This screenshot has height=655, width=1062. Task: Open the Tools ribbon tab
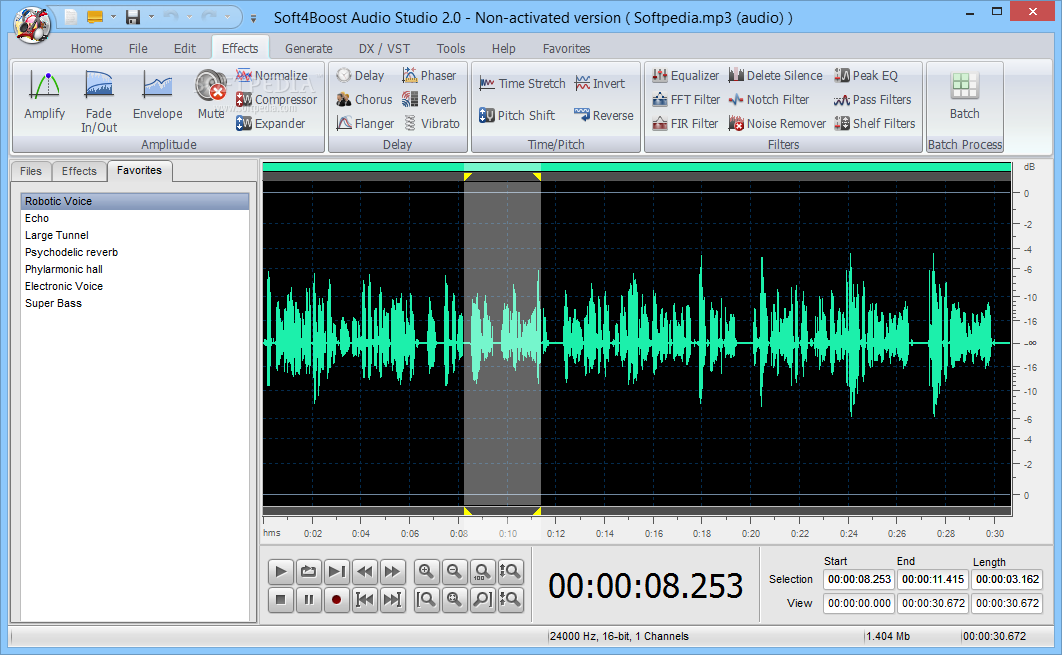[450, 49]
